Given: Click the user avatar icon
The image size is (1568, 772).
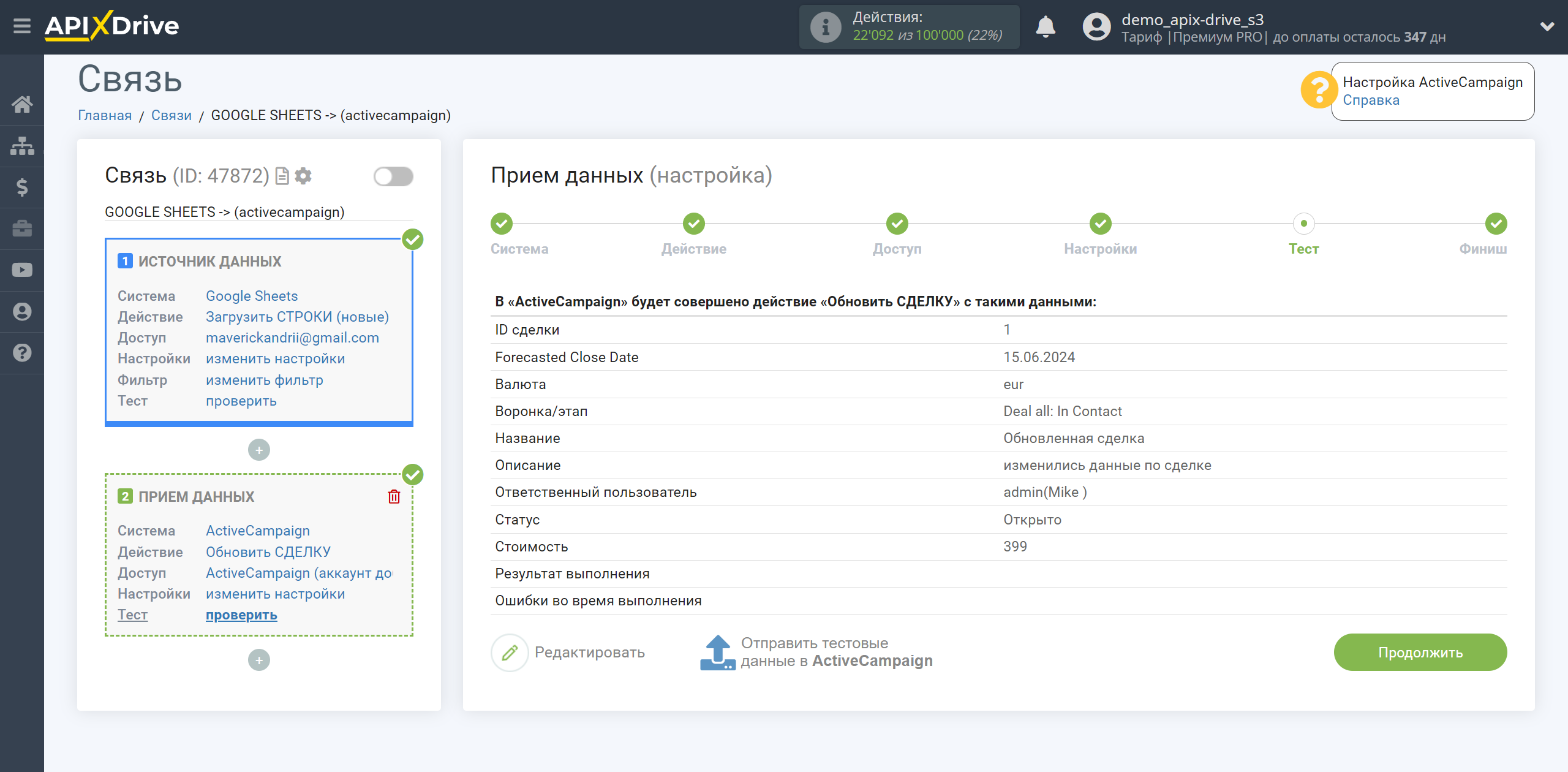Looking at the screenshot, I should click(x=1096, y=27).
